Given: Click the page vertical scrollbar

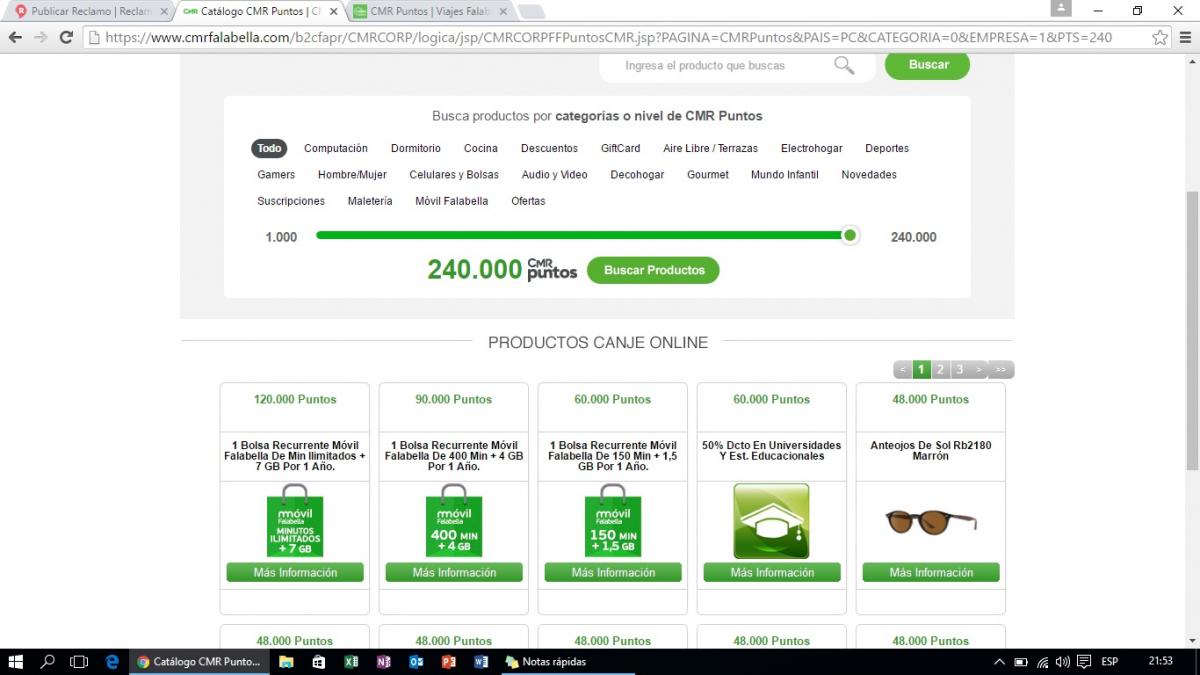Looking at the screenshot, I should [1192, 330].
